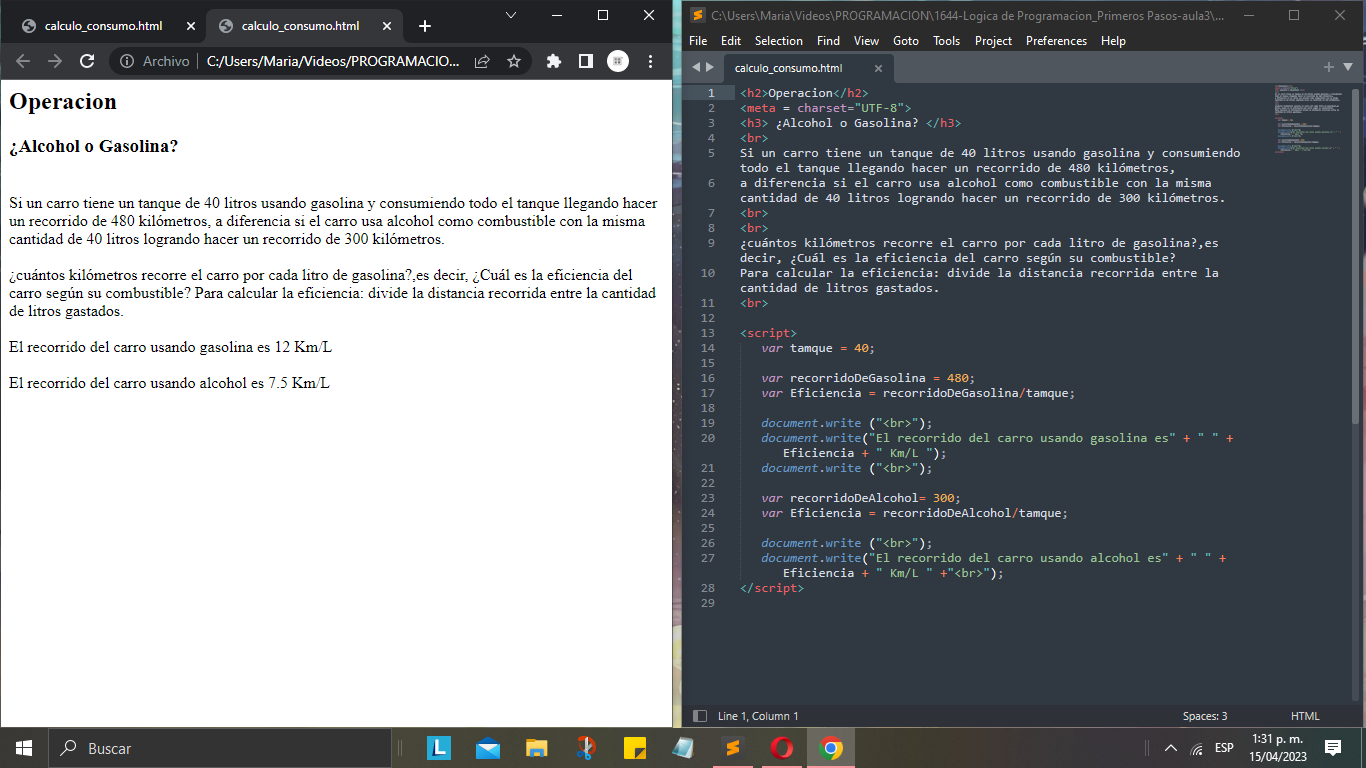
Task: Toggle Sublime's sidebar from status bar icon
Action: (x=700, y=716)
